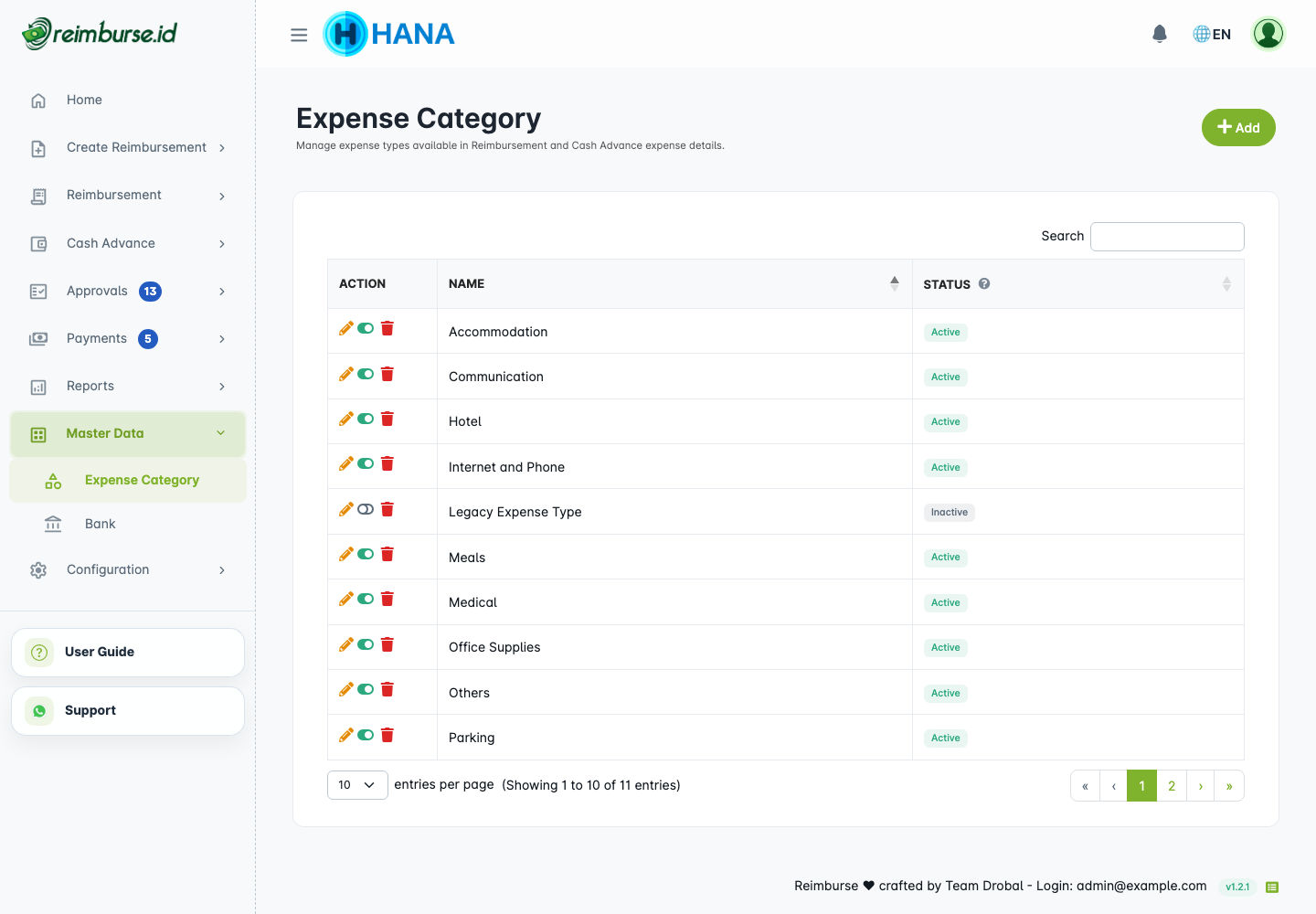Toggle Communication active status
The image size is (1316, 914).
point(366,374)
